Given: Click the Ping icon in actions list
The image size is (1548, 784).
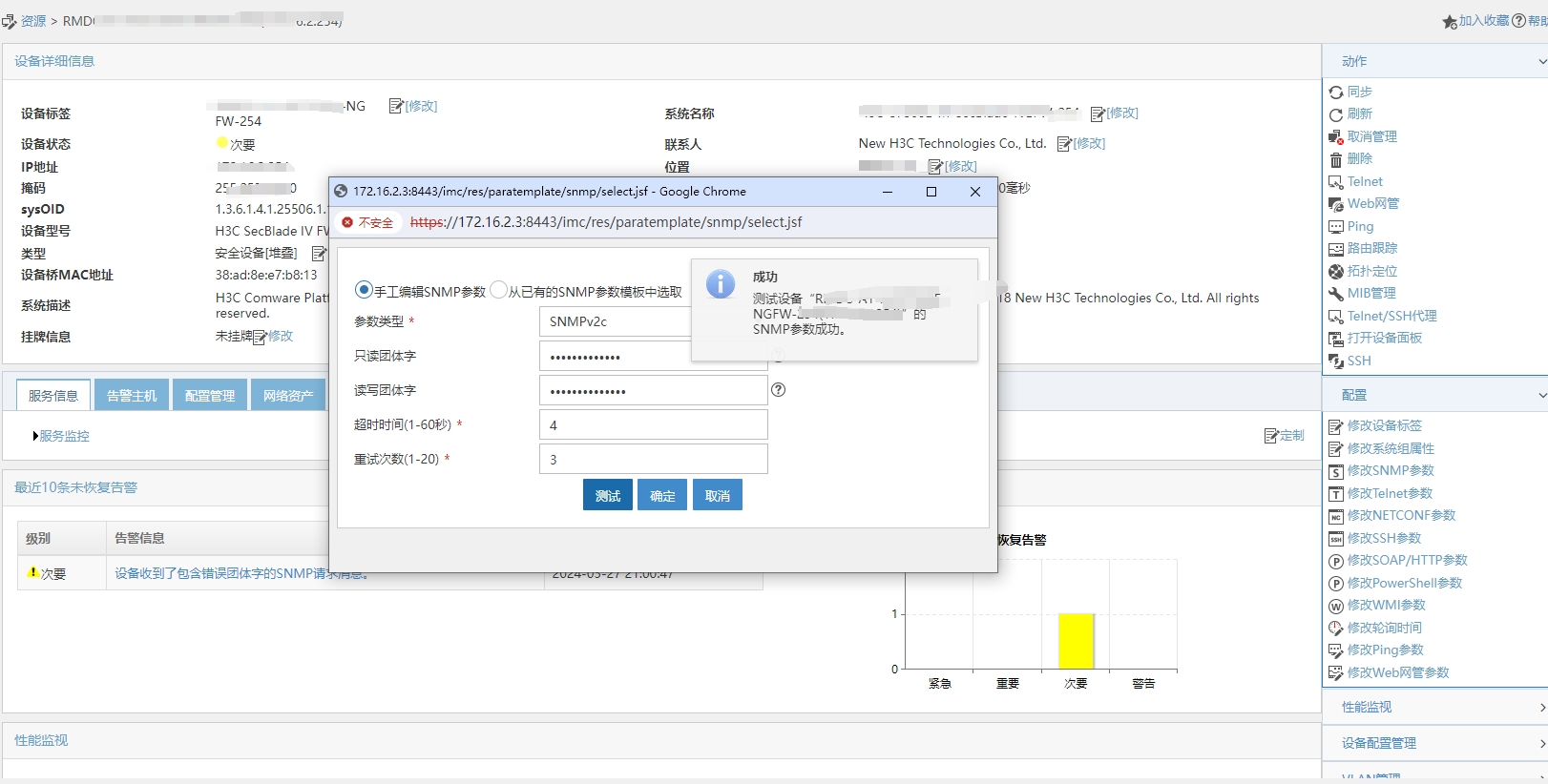Looking at the screenshot, I should click(x=1336, y=227).
